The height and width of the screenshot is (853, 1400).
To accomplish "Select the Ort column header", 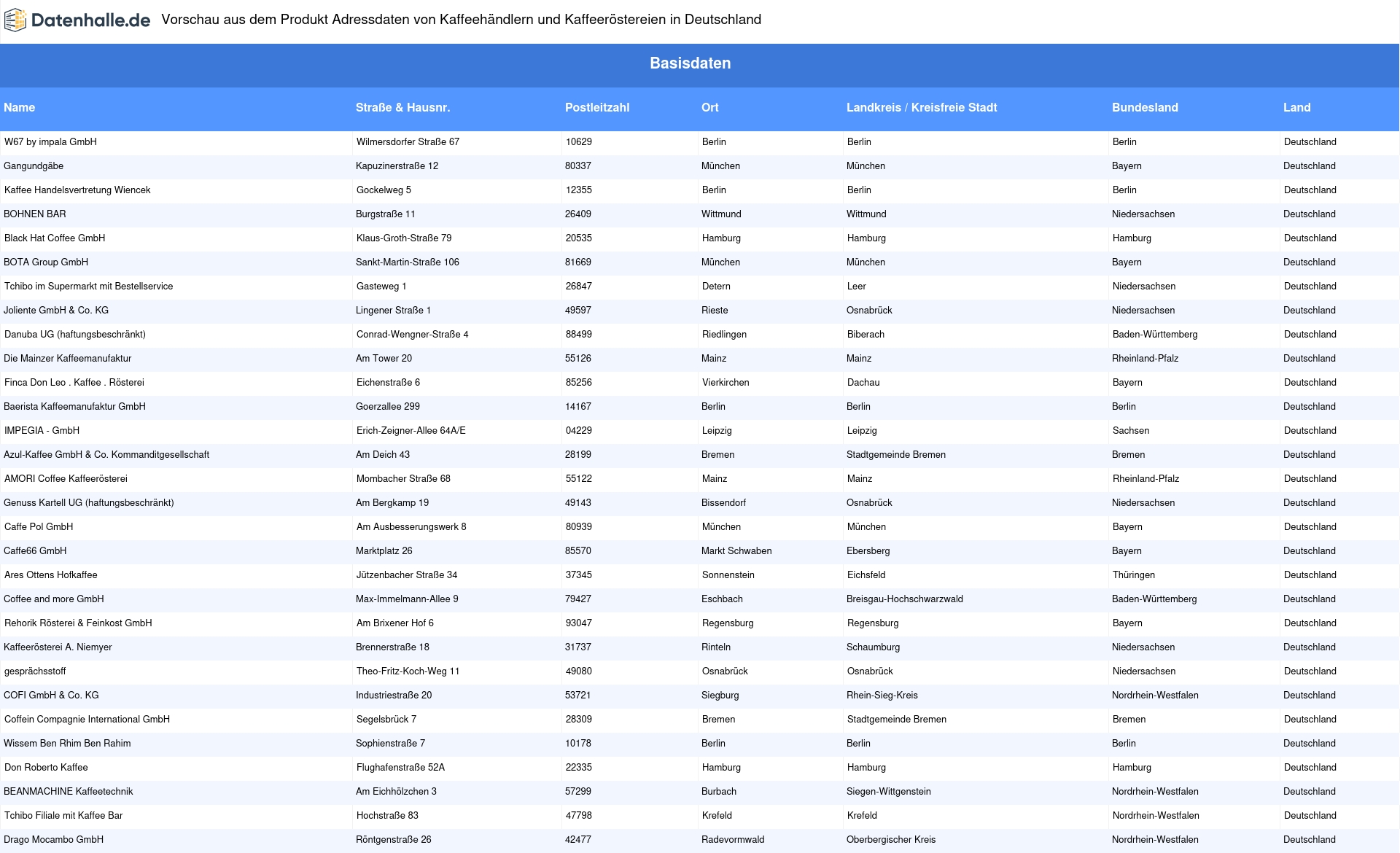I will (709, 108).
